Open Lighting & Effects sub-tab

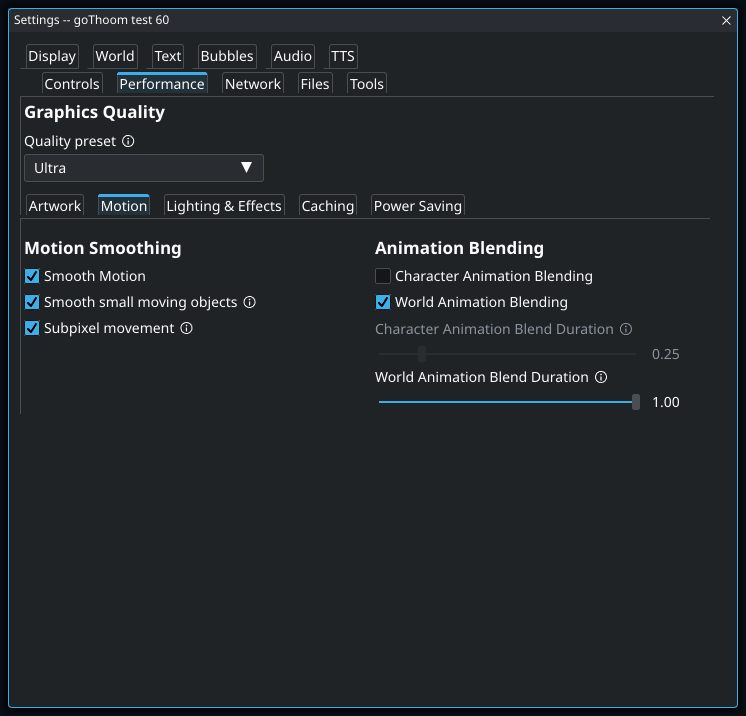click(224, 206)
